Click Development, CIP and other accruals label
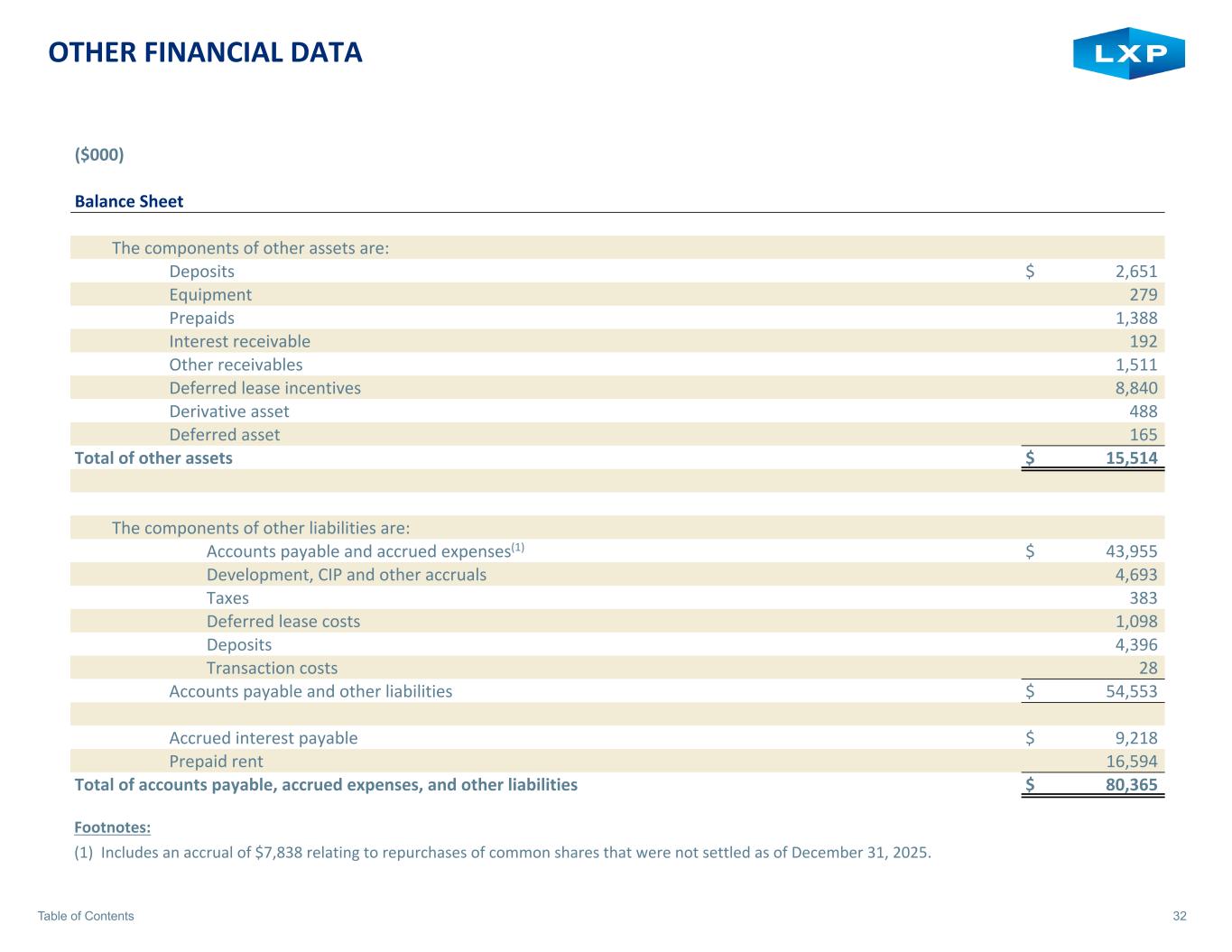The height and width of the screenshot is (952, 1232). [346, 575]
